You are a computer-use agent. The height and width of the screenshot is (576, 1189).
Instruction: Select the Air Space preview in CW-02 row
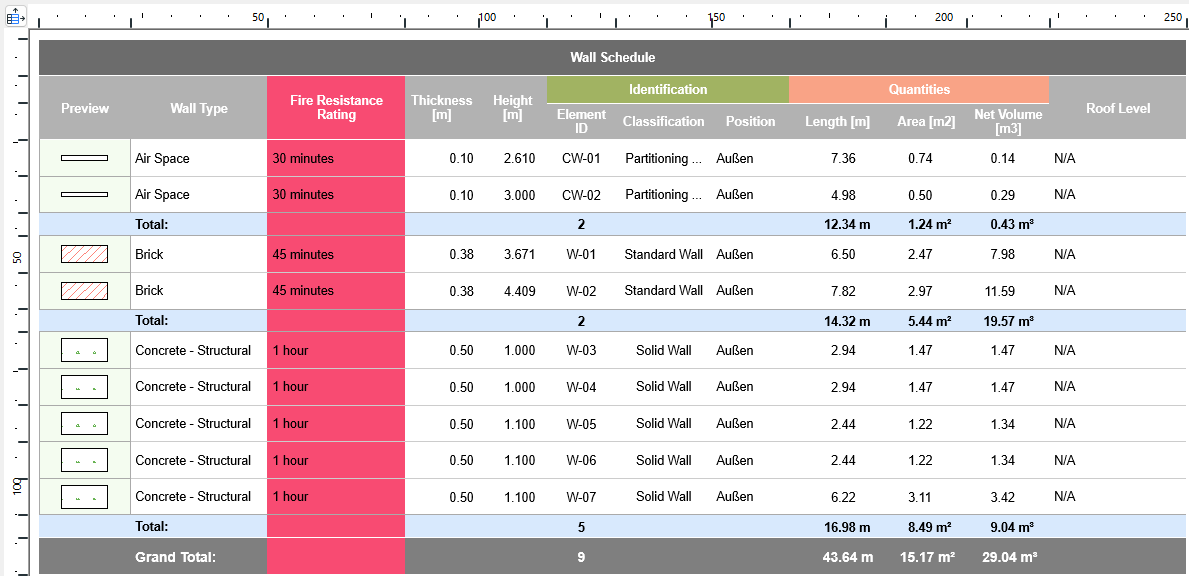(84, 195)
